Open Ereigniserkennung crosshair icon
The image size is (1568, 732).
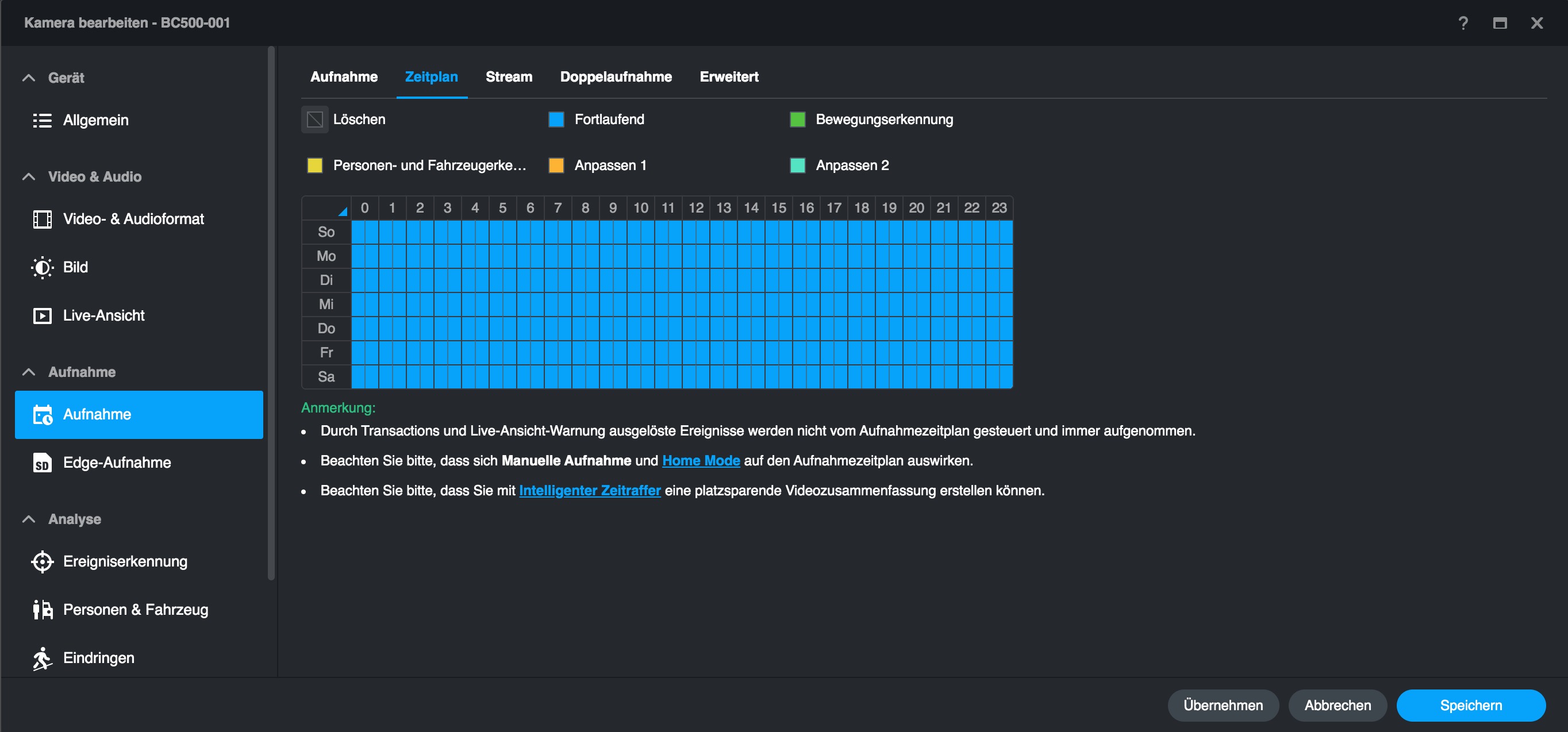[x=42, y=561]
